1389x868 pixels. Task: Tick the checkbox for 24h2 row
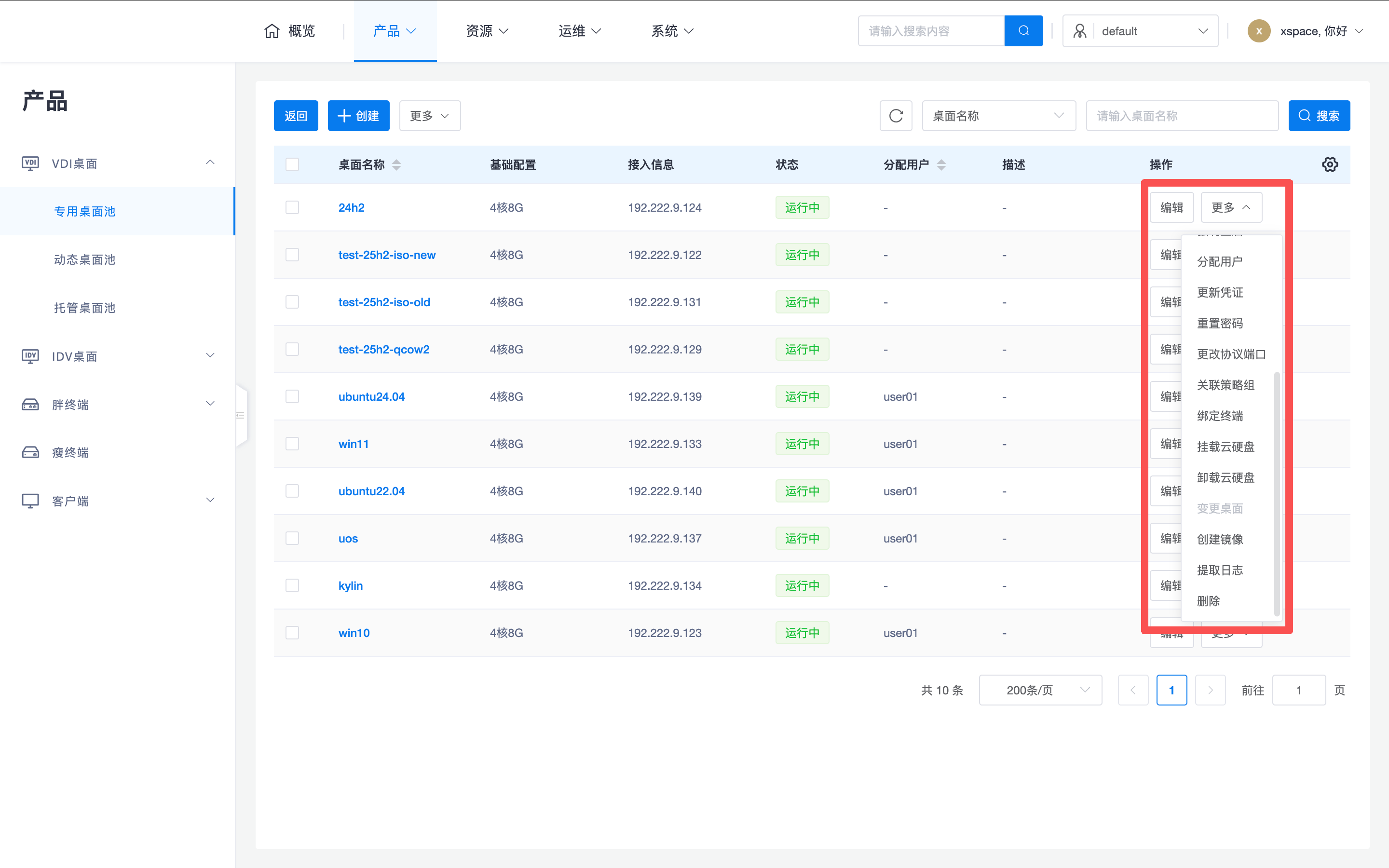click(292, 207)
